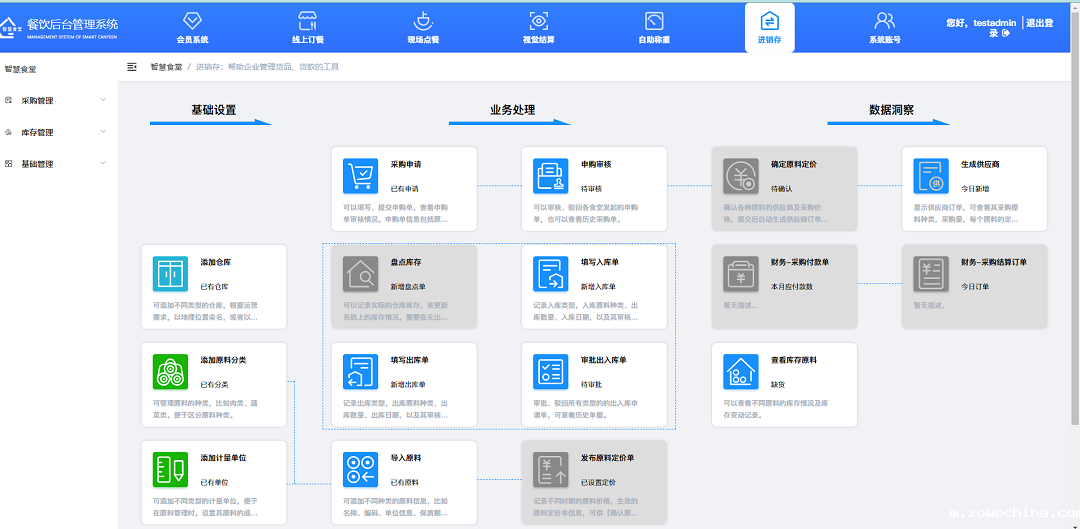Image resolution: width=1080 pixels, height=529 pixels.
Task: Open the 采购申请 card title
Action: (x=406, y=165)
